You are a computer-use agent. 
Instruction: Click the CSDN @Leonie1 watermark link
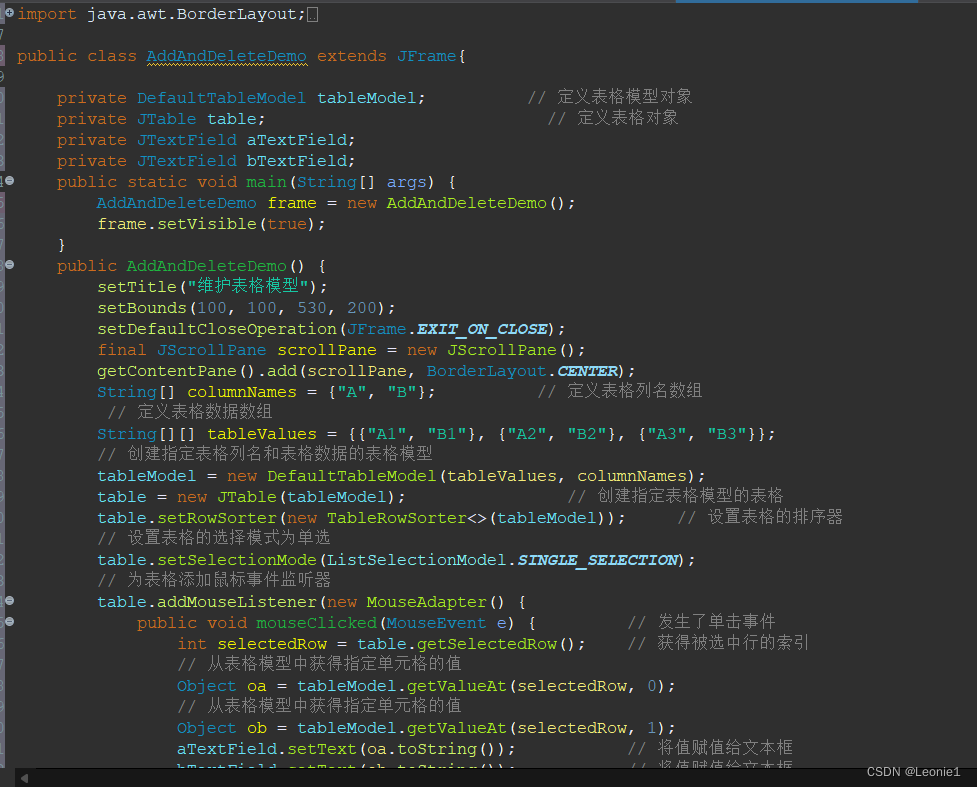913,771
